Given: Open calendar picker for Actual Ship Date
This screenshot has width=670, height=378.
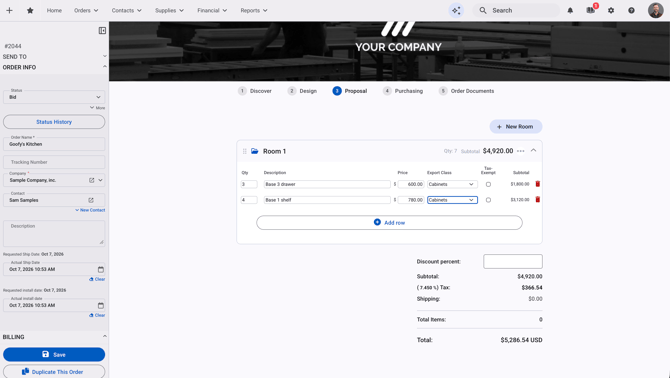Looking at the screenshot, I should [101, 270].
